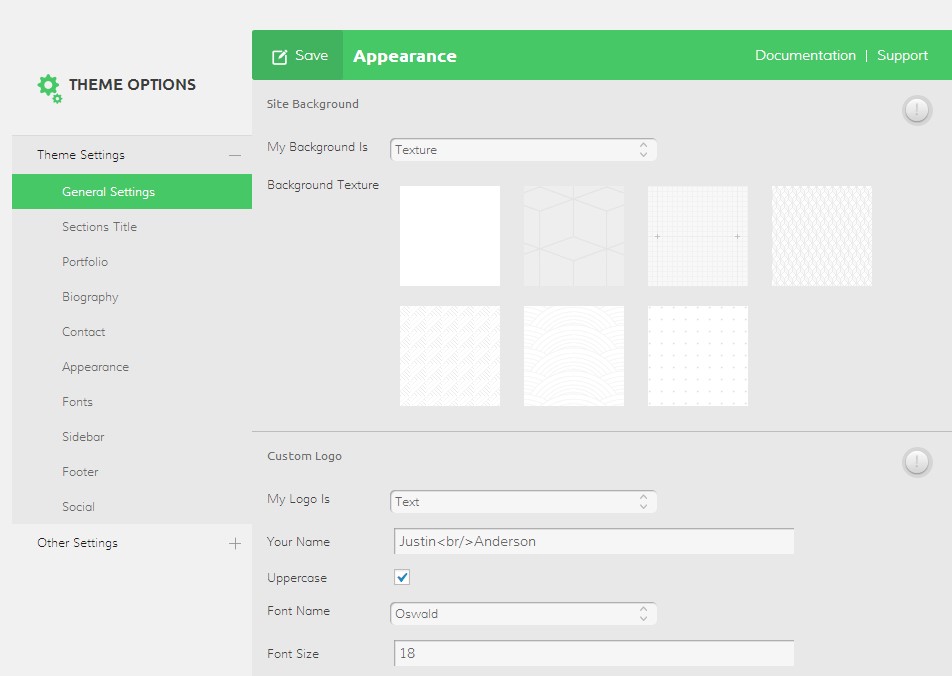952x676 pixels.
Task: Go to the Portfolio settings section
Action: pos(85,262)
